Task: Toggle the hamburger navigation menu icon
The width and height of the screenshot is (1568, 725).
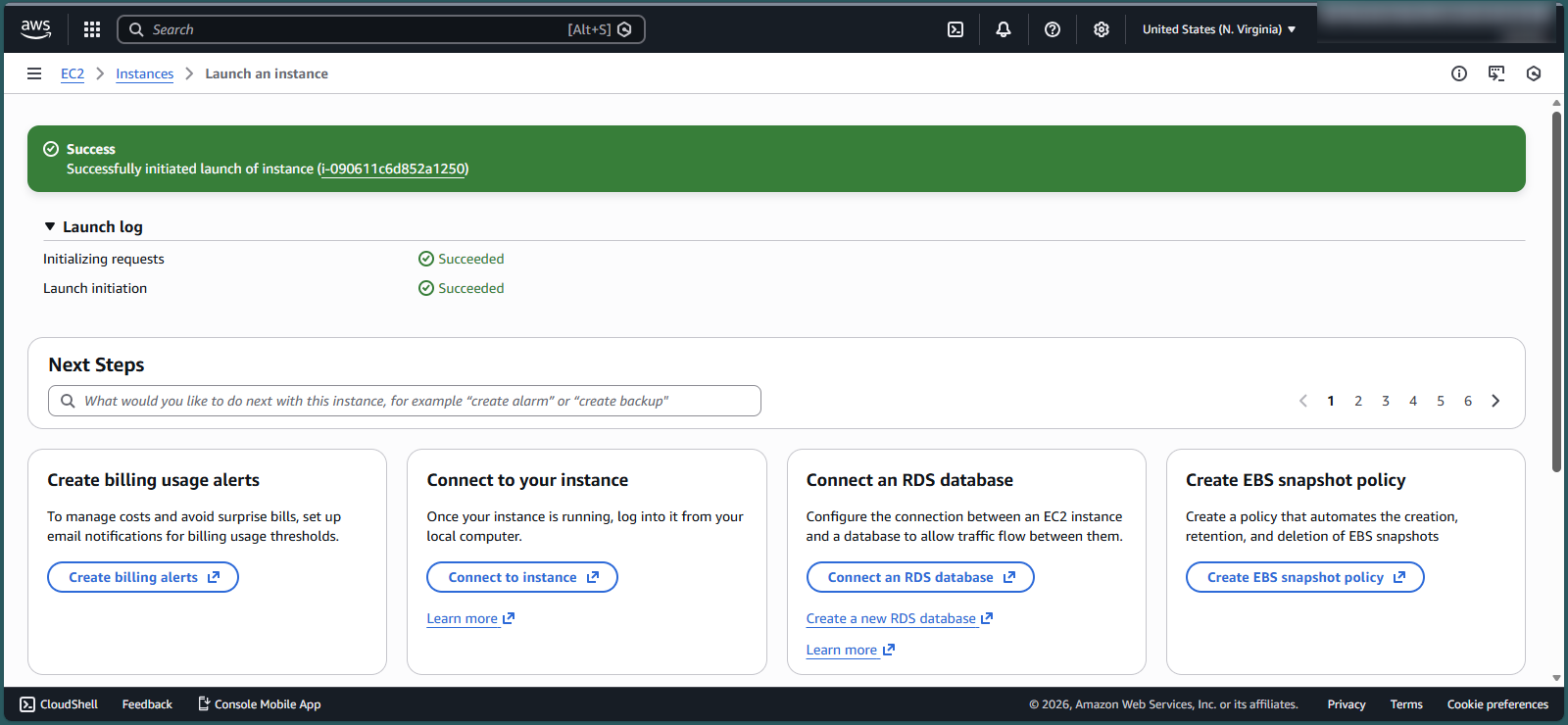Action: [x=34, y=73]
